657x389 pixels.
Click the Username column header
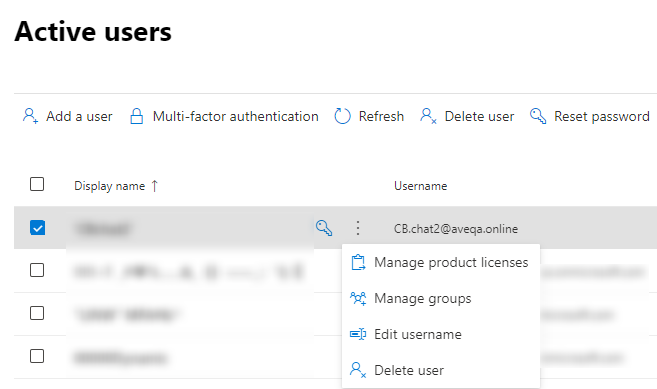[421, 186]
